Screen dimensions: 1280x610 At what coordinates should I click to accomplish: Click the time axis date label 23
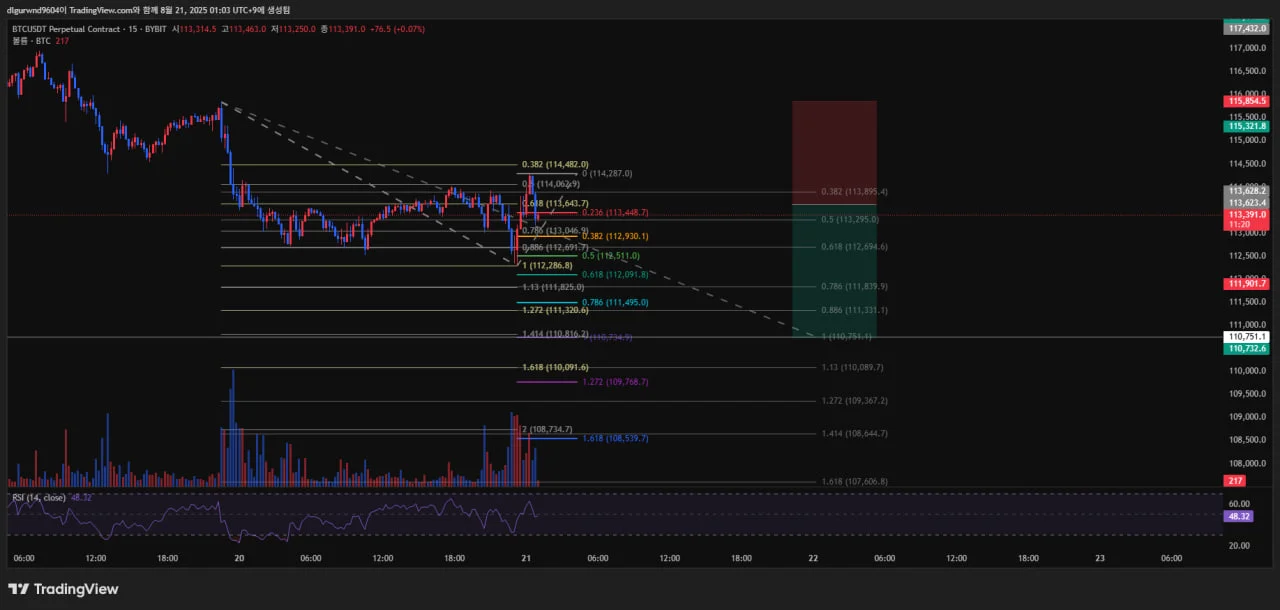tap(1100, 559)
